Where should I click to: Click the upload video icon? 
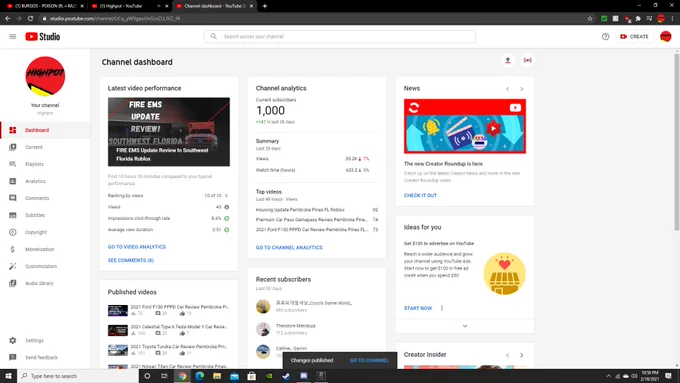tap(508, 60)
